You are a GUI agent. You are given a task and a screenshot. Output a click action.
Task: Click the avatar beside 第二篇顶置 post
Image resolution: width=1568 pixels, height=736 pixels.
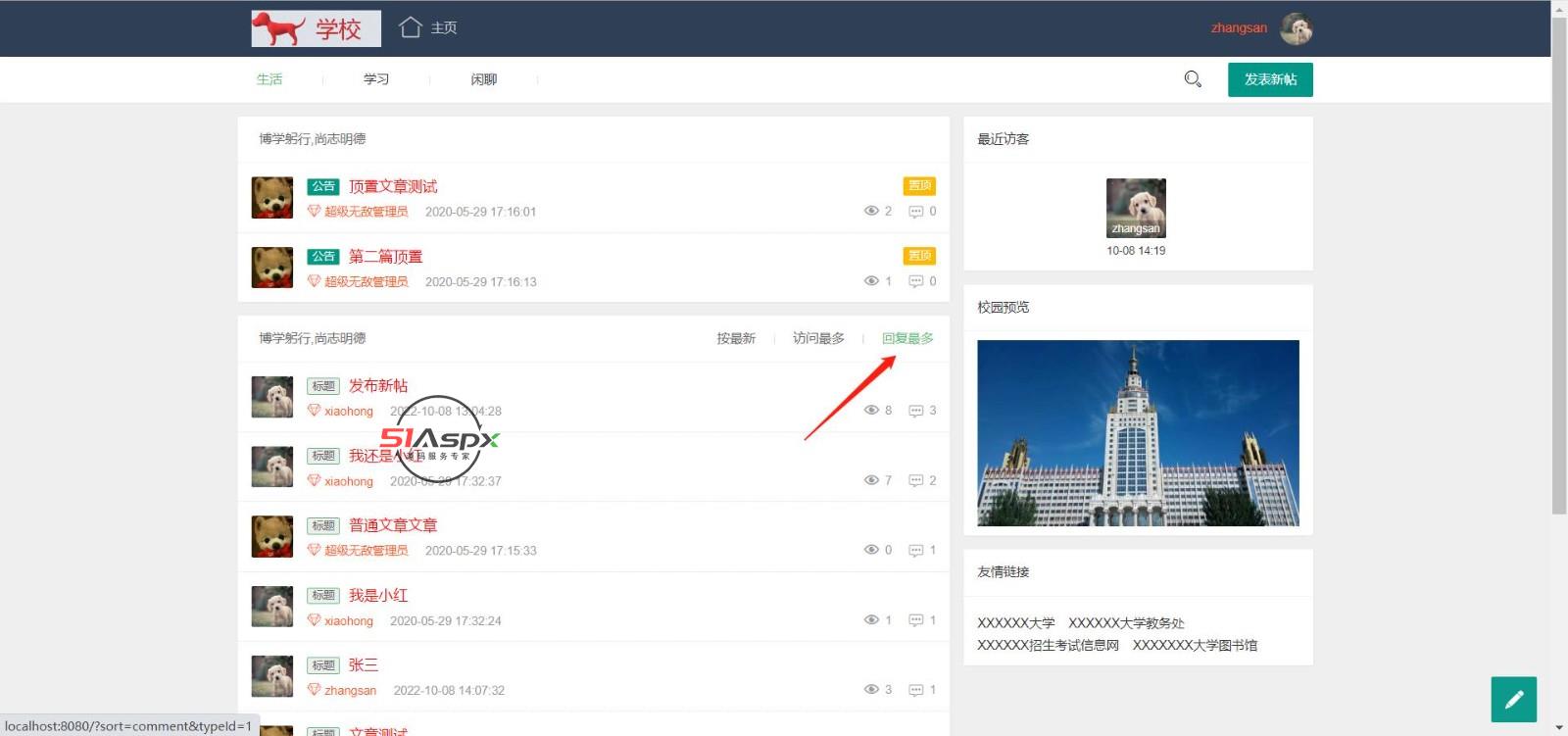point(272,268)
